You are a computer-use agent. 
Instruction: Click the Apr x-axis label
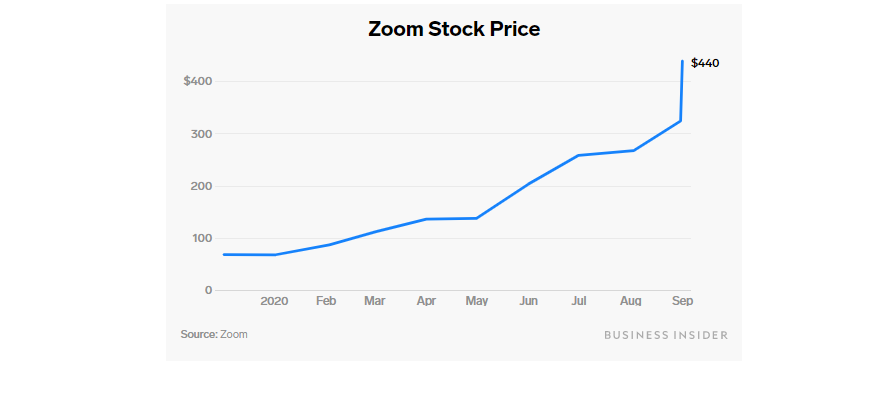(x=425, y=301)
